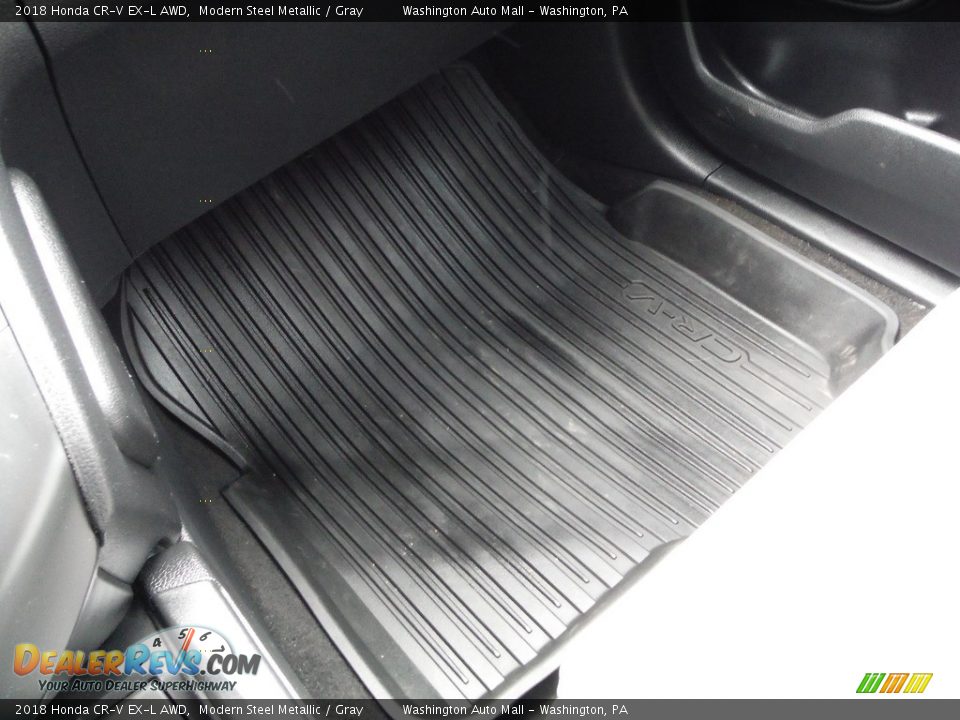The height and width of the screenshot is (720, 960).
Task: Select top caption '2018 Honda CR-V EX-L AWD'
Action: (100, 11)
